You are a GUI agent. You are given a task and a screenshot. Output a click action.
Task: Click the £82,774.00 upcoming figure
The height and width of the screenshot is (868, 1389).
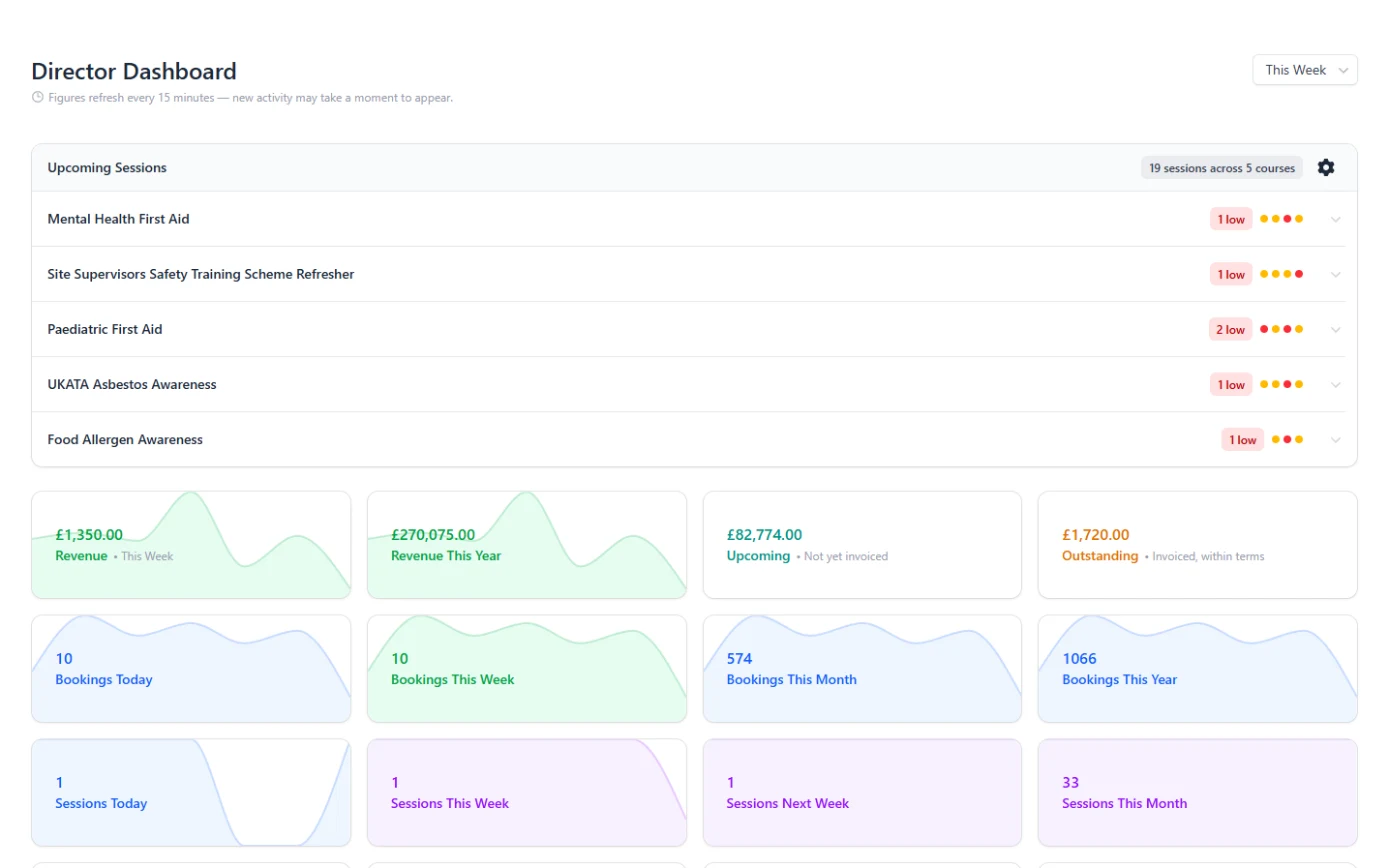(764, 535)
